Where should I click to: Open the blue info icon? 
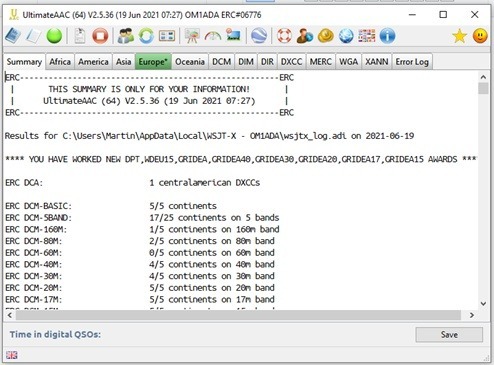(387, 36)
